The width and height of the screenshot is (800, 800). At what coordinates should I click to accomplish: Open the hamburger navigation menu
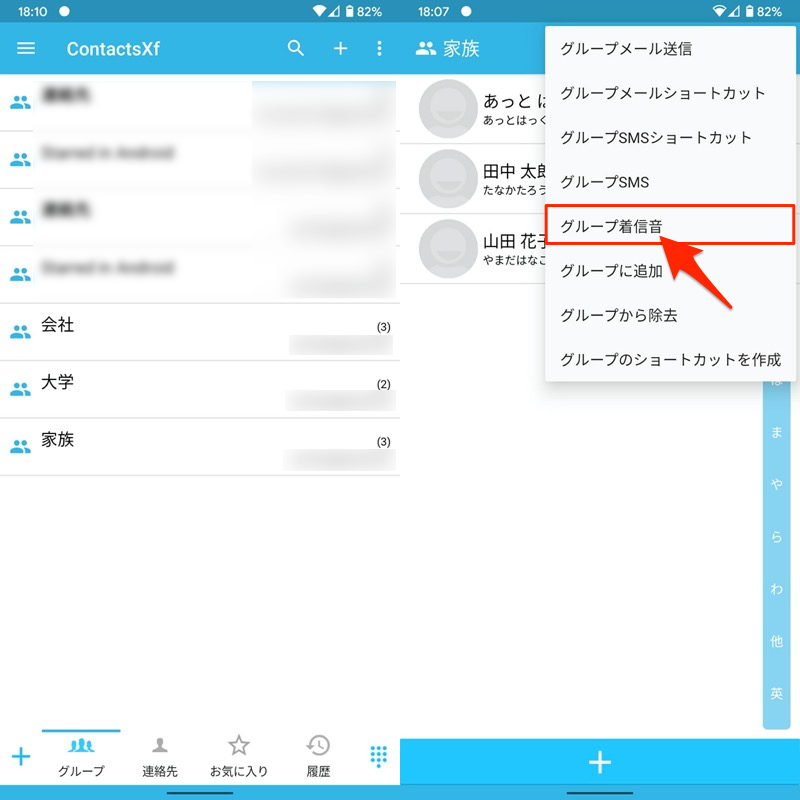click(26, 48)
